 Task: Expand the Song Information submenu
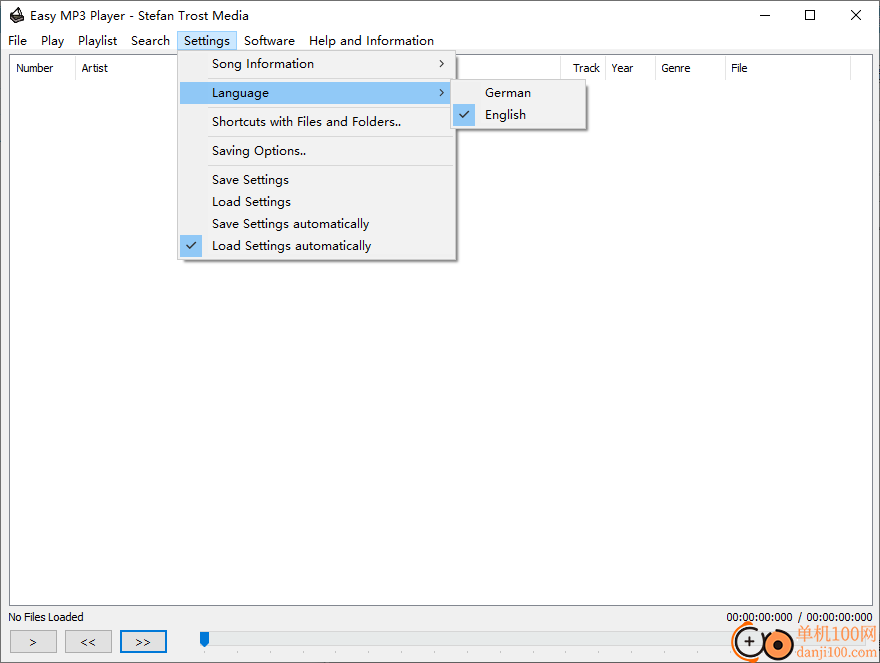click(x=317, y=64)
